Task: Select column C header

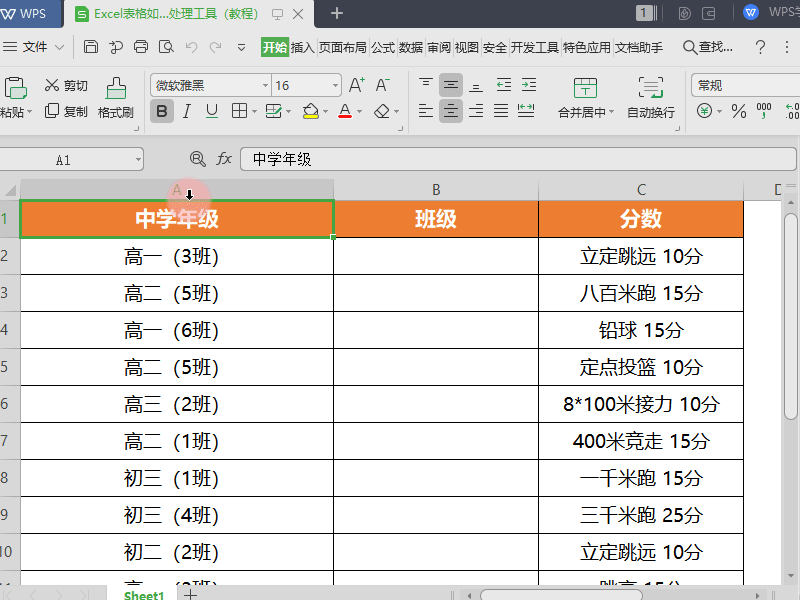Action: 641,190
